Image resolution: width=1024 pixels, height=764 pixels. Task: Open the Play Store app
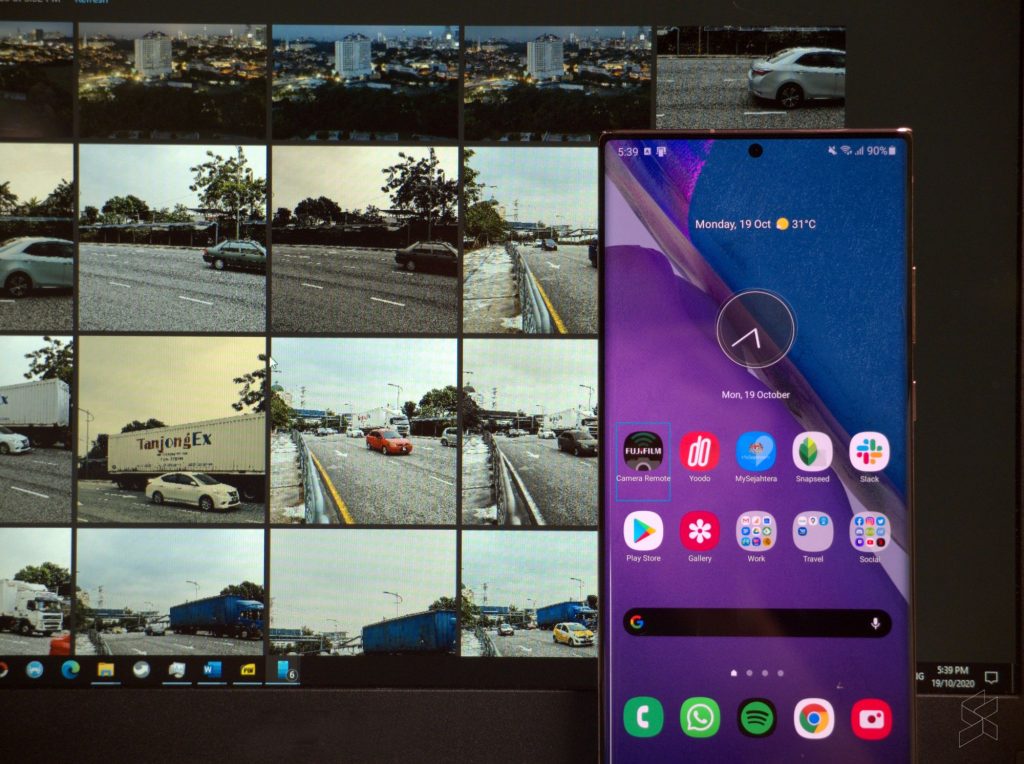pos(643,531)
